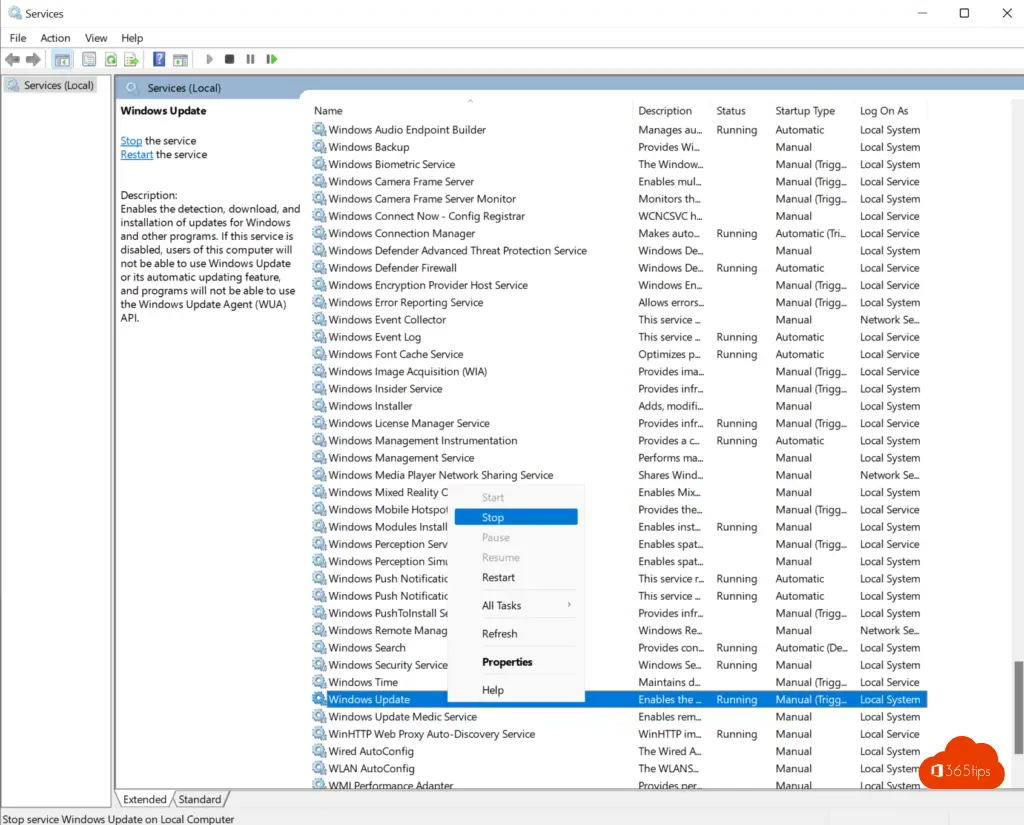
Task: Click the Windows Update gear icon
Action: [319, 699]
